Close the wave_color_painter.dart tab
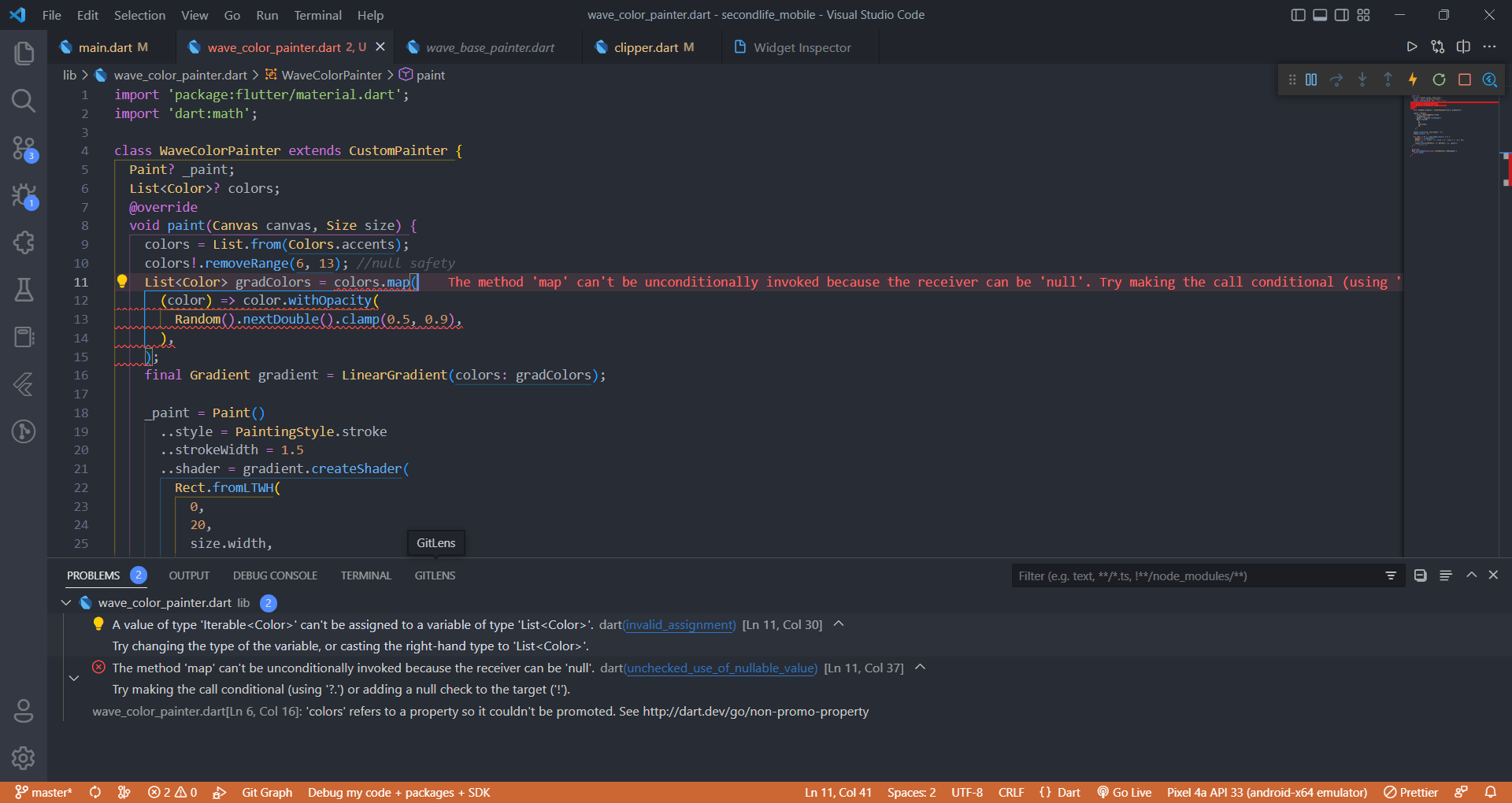This screenshot has height=803, width=1512. (x=380, y=47)
